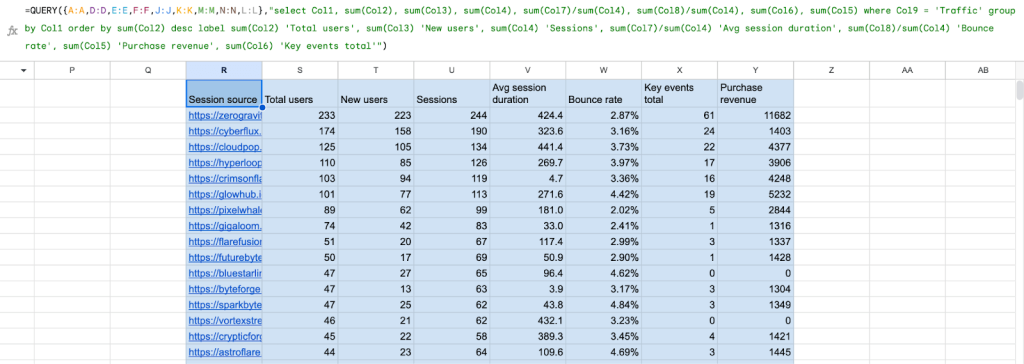Open the https://futurebyte link

pos(225,257)
